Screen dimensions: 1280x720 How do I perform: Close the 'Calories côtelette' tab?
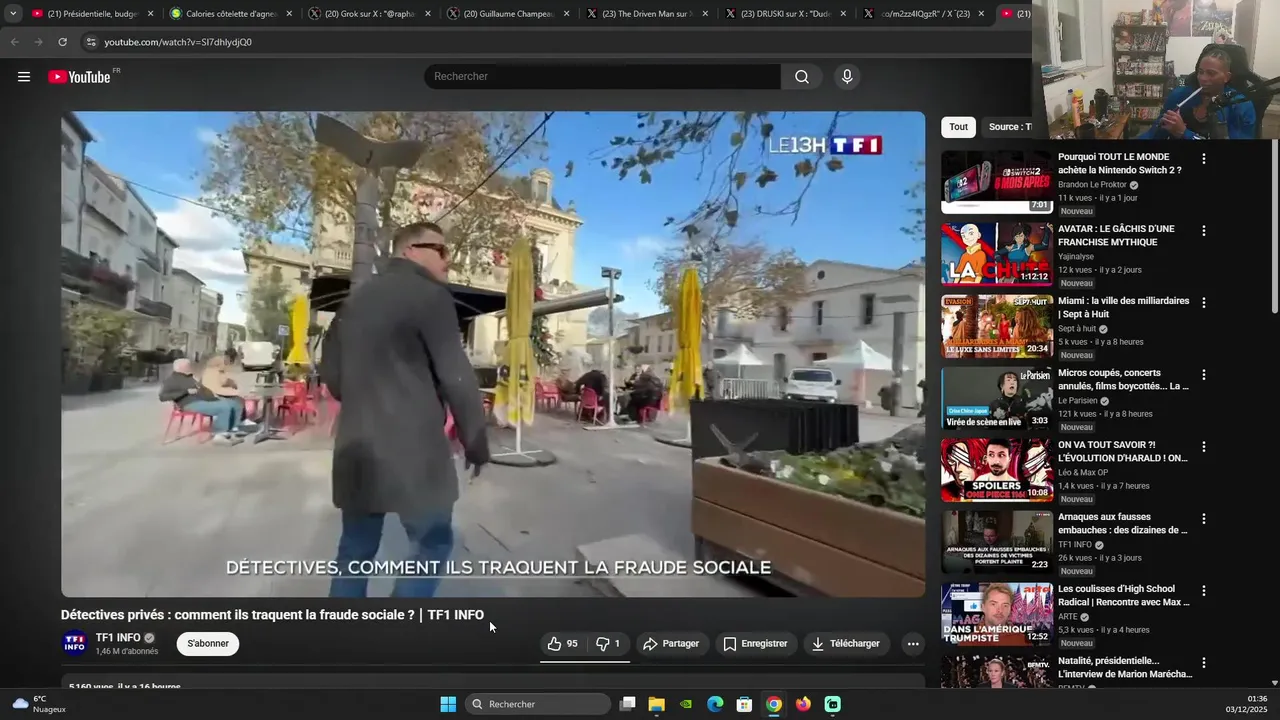click(289, 14)
